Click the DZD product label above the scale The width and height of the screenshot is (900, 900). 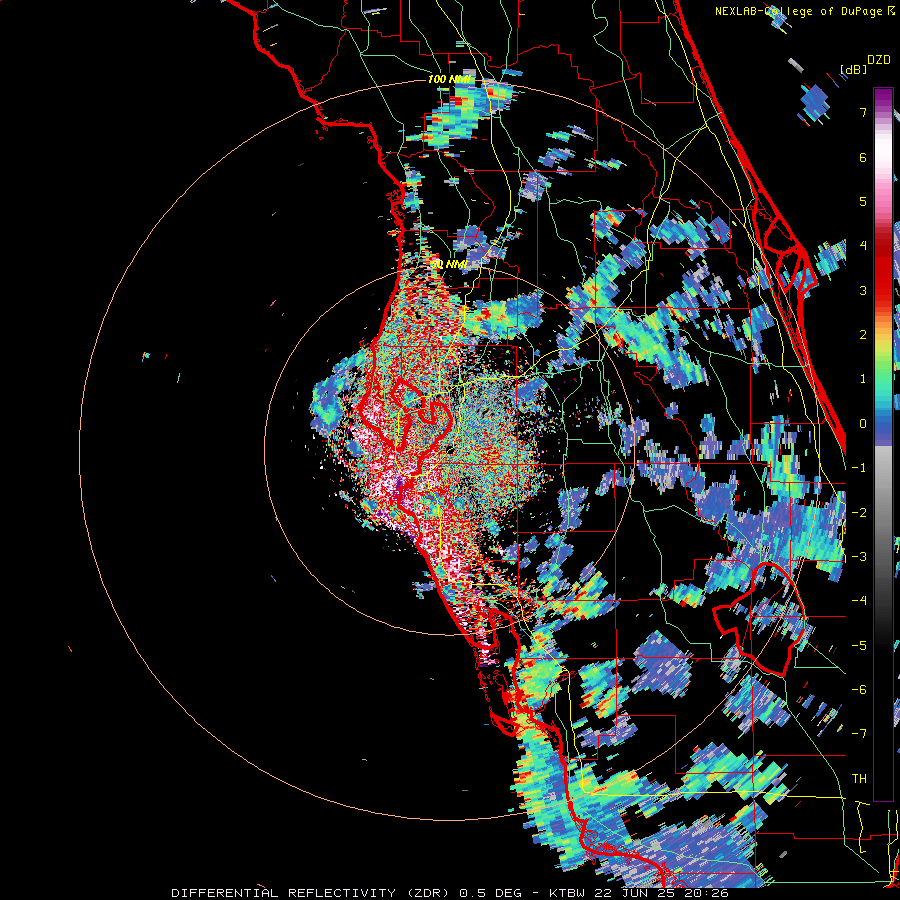click(879, 60)
